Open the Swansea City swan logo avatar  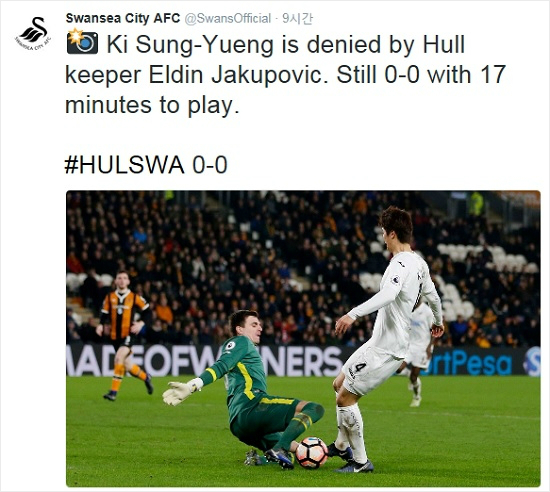click(33, 34)
